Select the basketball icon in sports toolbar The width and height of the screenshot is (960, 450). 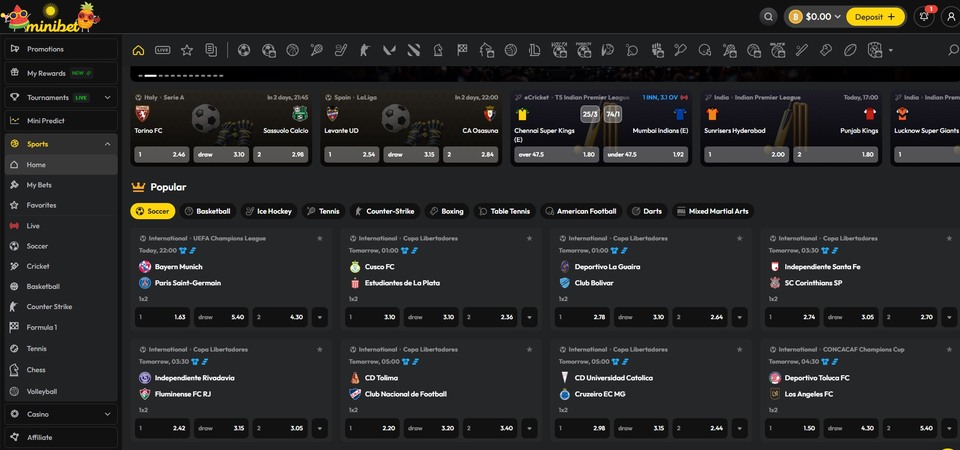[x=292, y=50]
